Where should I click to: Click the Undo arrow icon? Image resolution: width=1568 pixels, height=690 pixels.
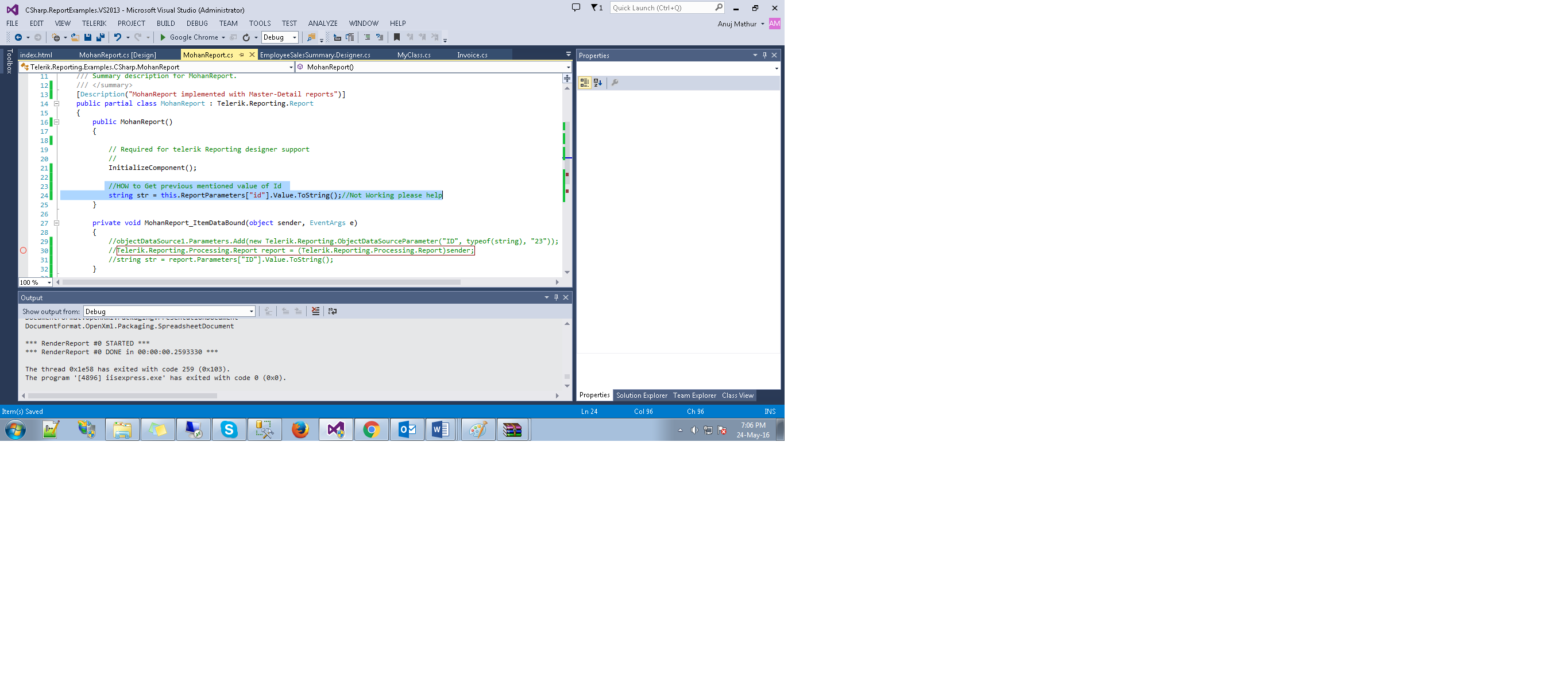tap(118, 37)
